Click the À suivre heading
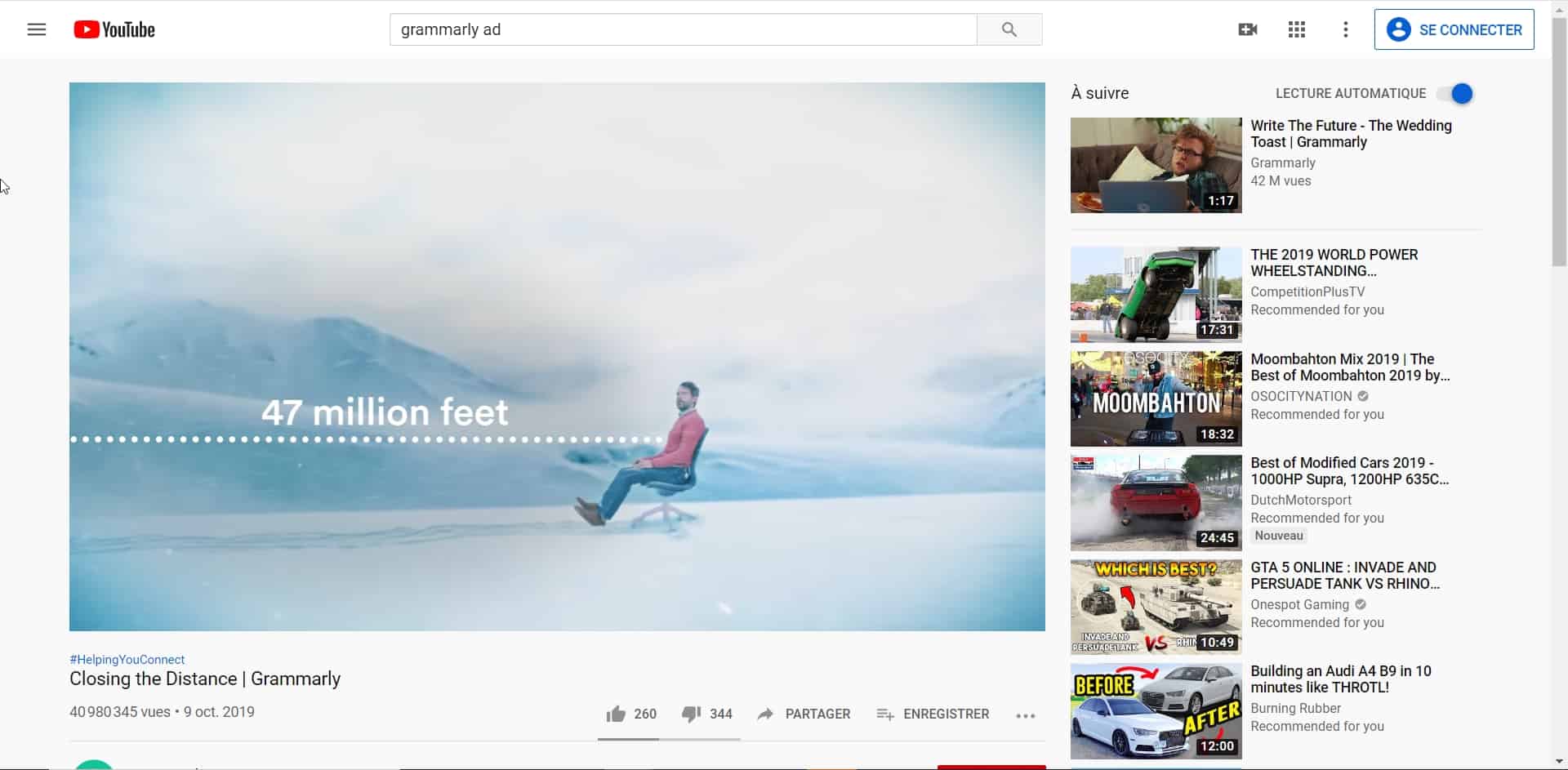1568x770 pixels. coord(1100,94)
